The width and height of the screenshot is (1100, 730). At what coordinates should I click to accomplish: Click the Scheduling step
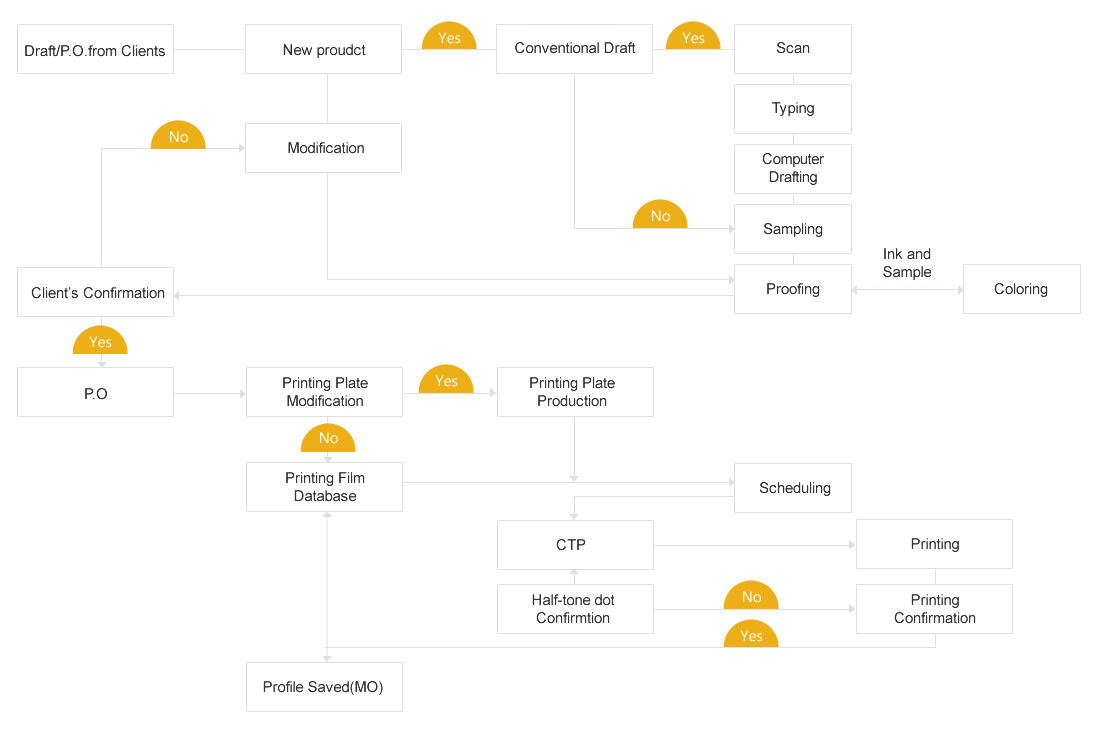pyautogui.click(x=793, y=488)
